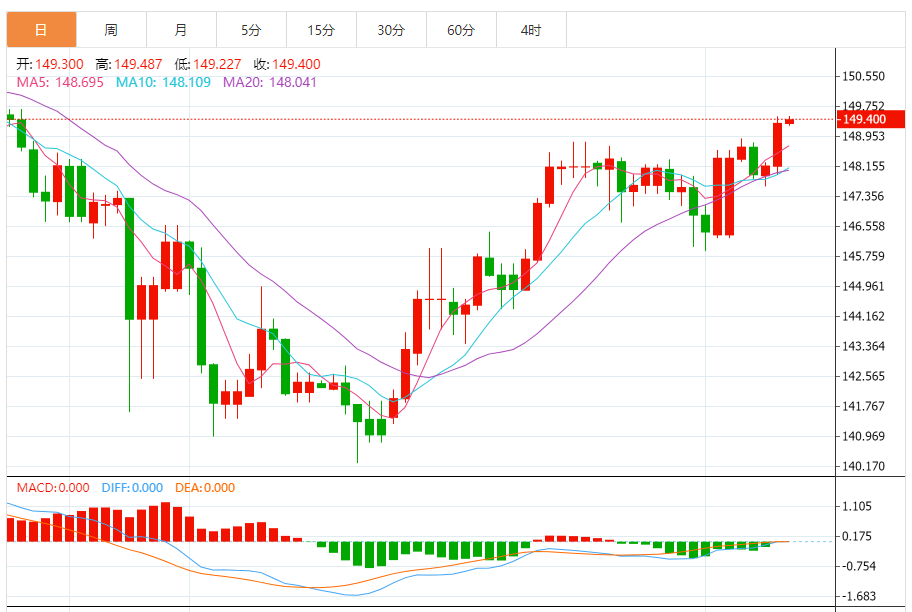Click the -0.754 MACD axis label
The height and width of the screenshot is (612, 912).
click(858, 566)
